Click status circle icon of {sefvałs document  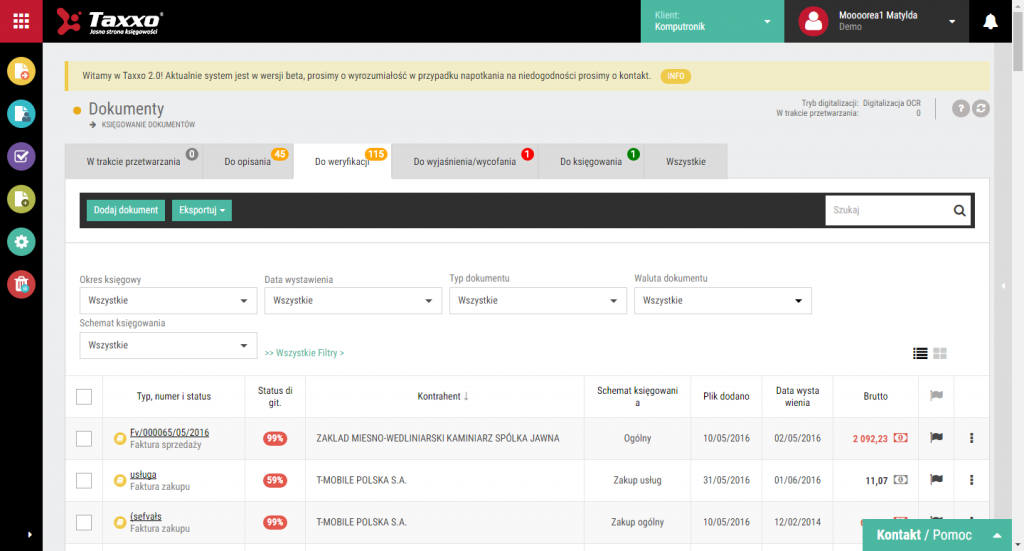[x=120, y=522]
